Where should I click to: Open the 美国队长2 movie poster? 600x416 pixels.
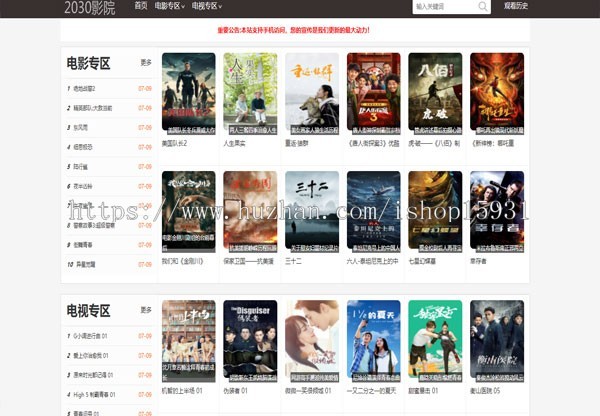(x=188, y=94)
